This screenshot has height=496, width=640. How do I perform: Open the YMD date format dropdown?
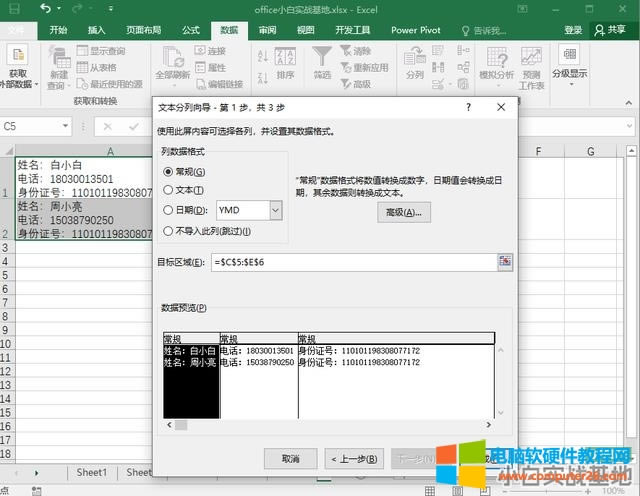pos(276,210)
